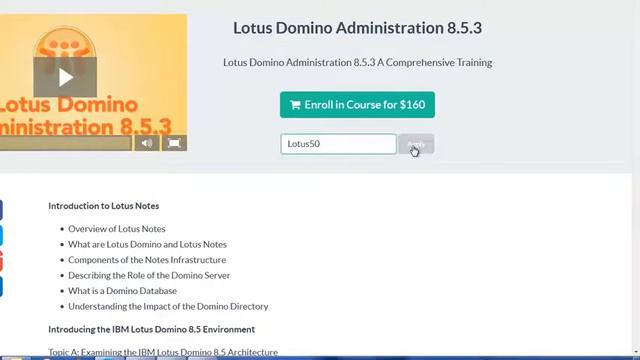
Task: Click Topic A: Examining the Architecture line
Action: coord(163,351)
